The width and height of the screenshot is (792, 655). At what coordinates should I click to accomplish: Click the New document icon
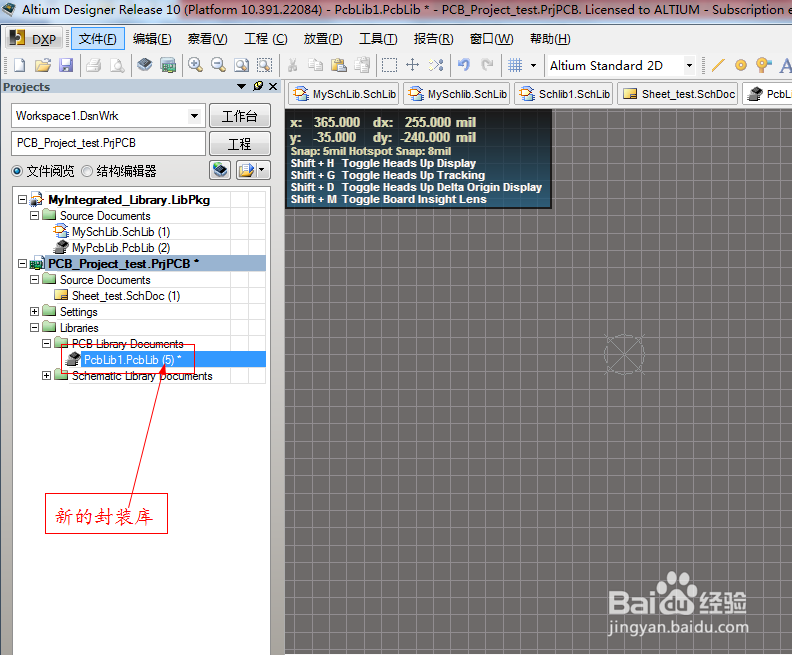(19, 65)
